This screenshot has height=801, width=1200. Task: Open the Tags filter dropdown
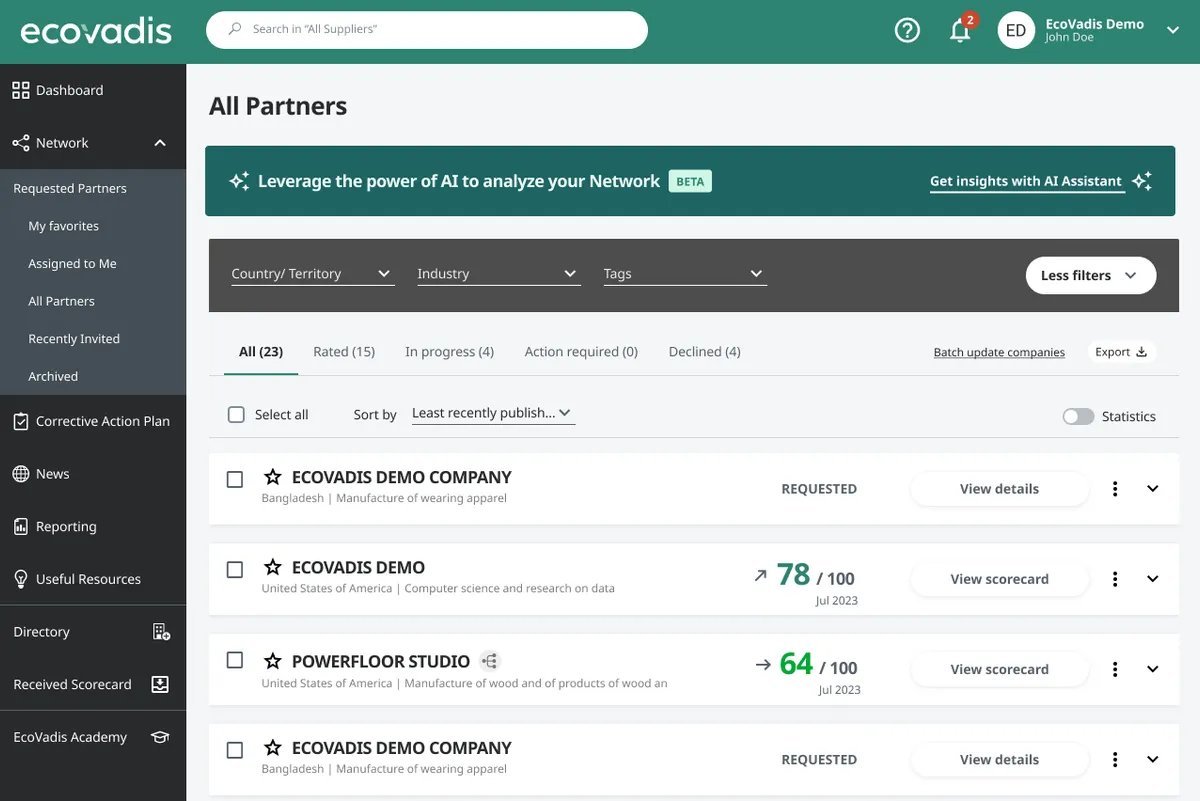tap(685, 273)
